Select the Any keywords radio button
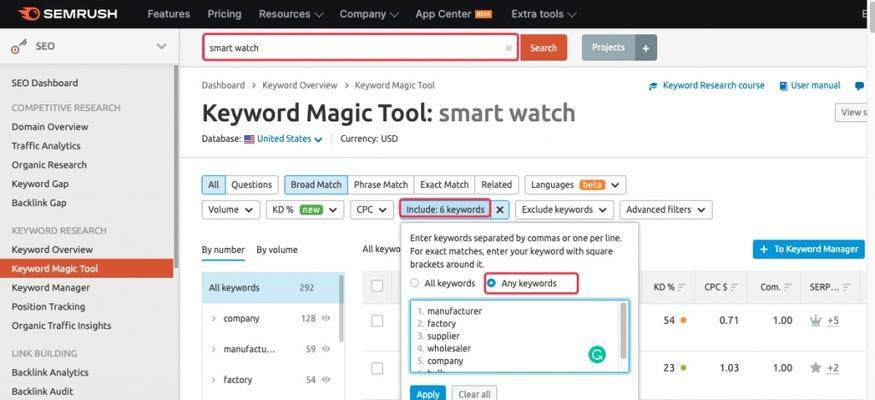Screen dimensions: 875x400 click(x=492, y=283)
